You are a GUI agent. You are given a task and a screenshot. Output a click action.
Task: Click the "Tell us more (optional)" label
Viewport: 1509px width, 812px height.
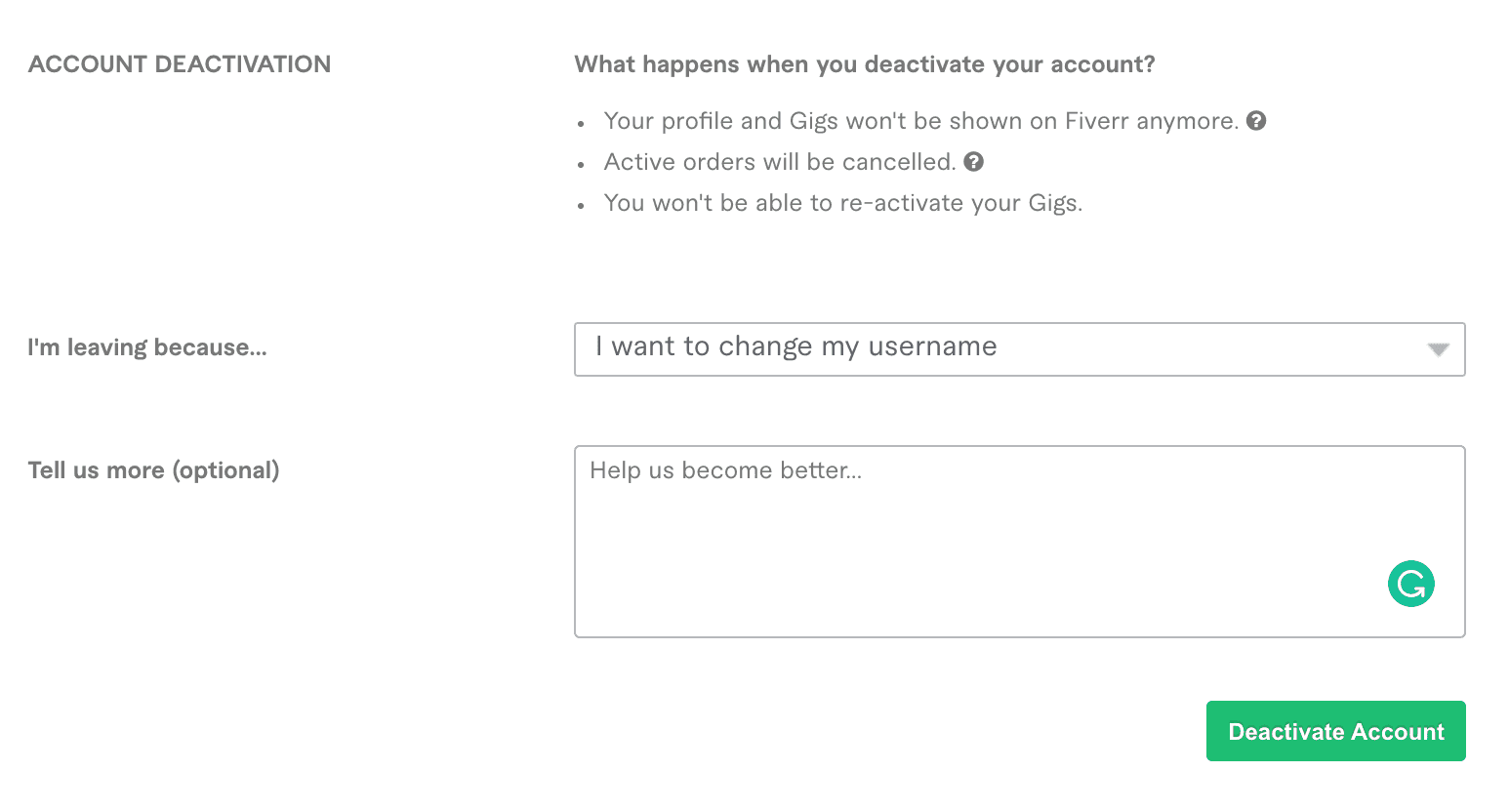[x=153, y=470]
